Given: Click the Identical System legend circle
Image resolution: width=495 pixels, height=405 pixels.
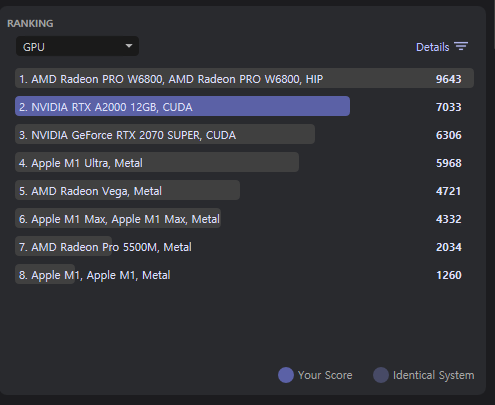Looking at the screenshot, I should click(381, 375).
